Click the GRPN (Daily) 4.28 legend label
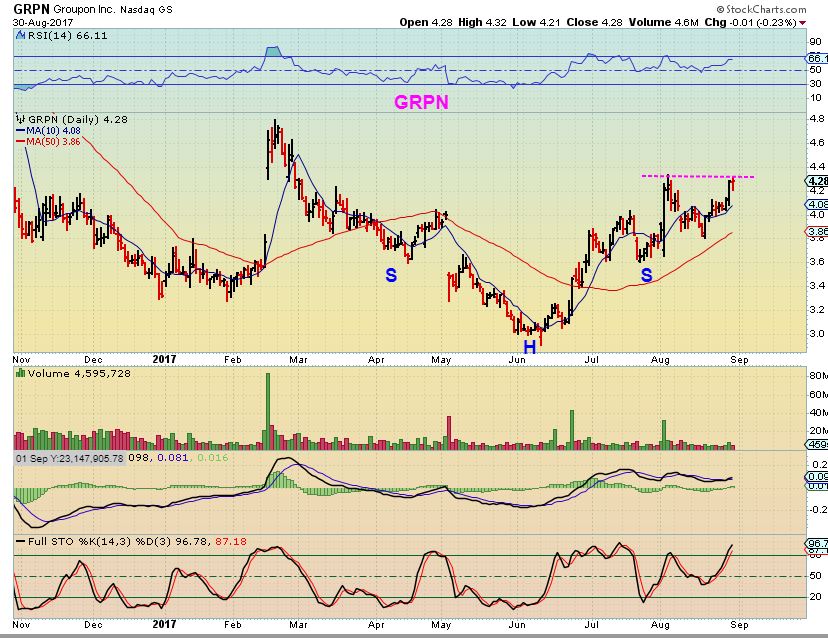The width and height of the screenshot is (828, 638). (x=78, y=119)
